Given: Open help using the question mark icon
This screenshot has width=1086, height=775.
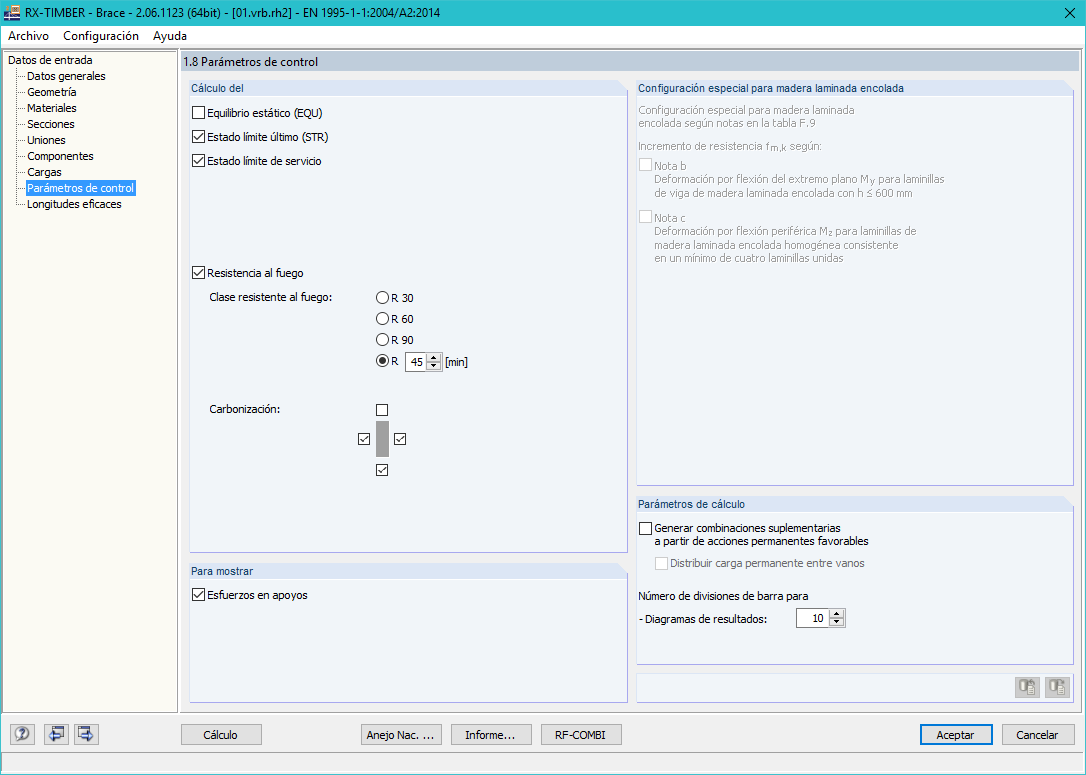Looking at the screenshot, I should click(x=21, y=734).
